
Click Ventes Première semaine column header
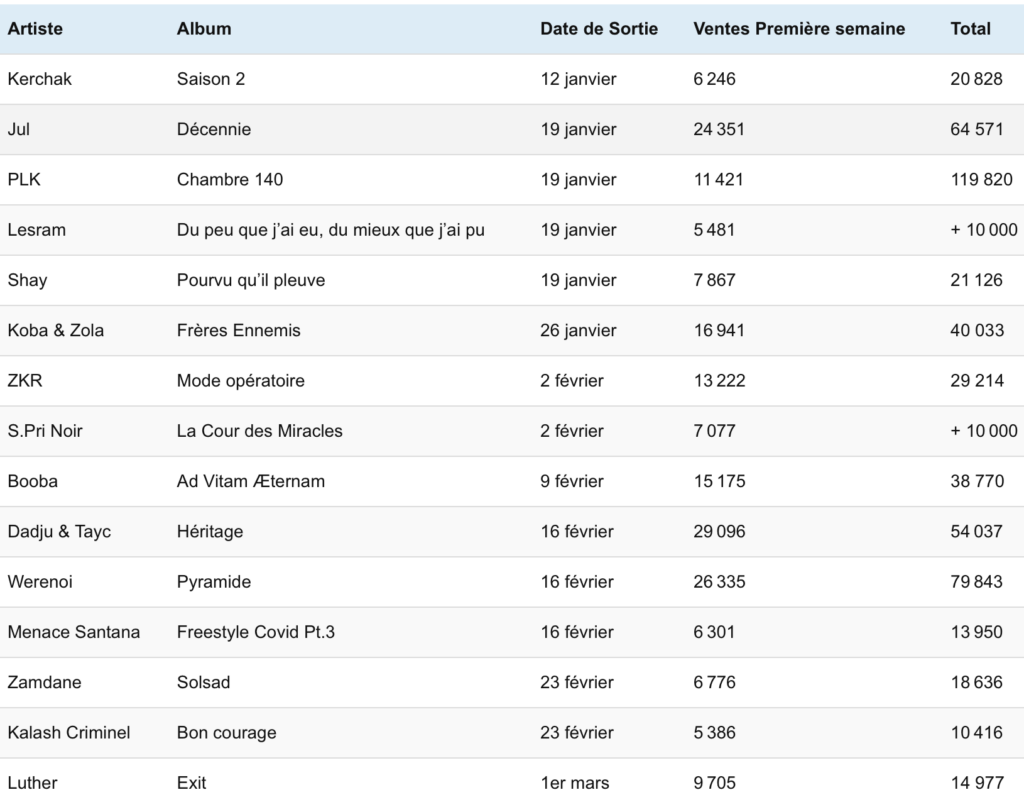799,29
